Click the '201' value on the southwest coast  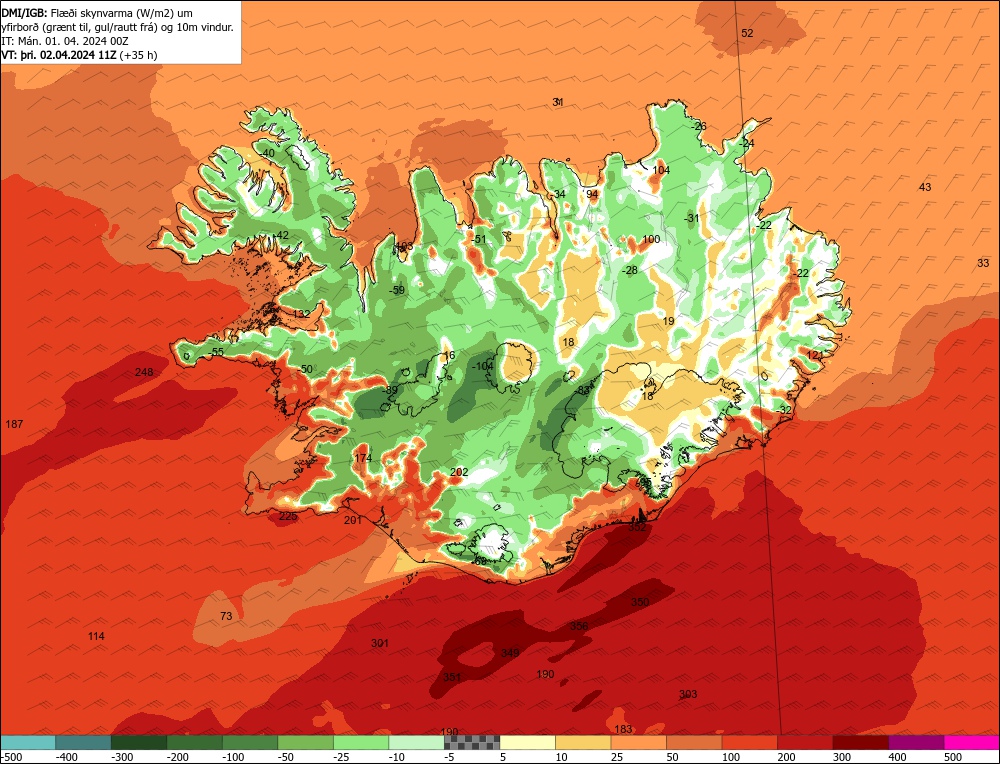353,520
